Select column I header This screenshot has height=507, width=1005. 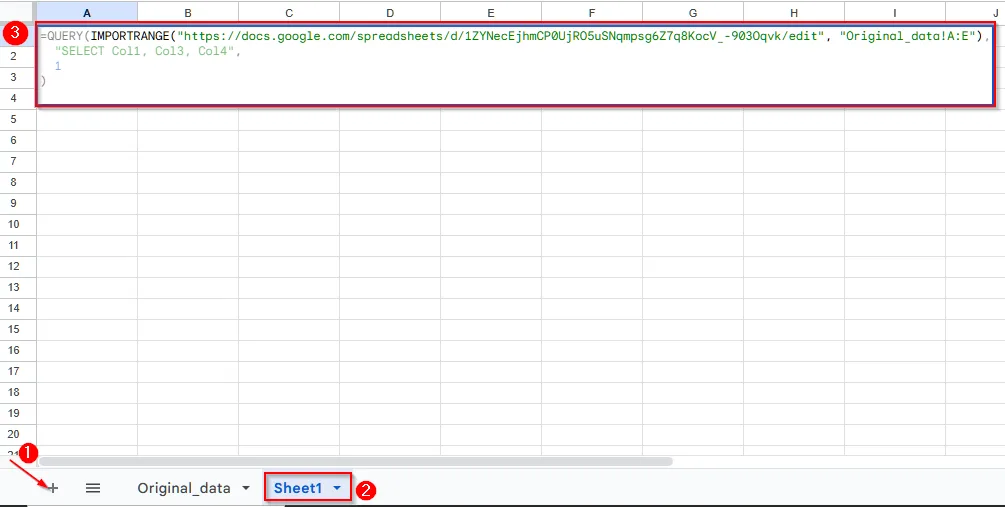coord(895,12)
